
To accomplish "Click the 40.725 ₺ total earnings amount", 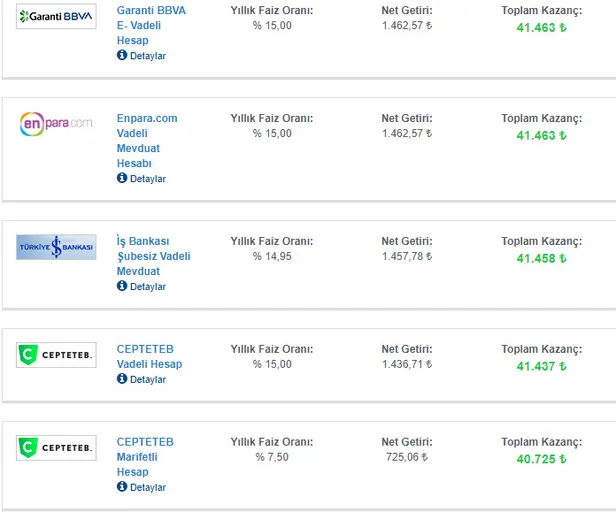I will point(541,459).
